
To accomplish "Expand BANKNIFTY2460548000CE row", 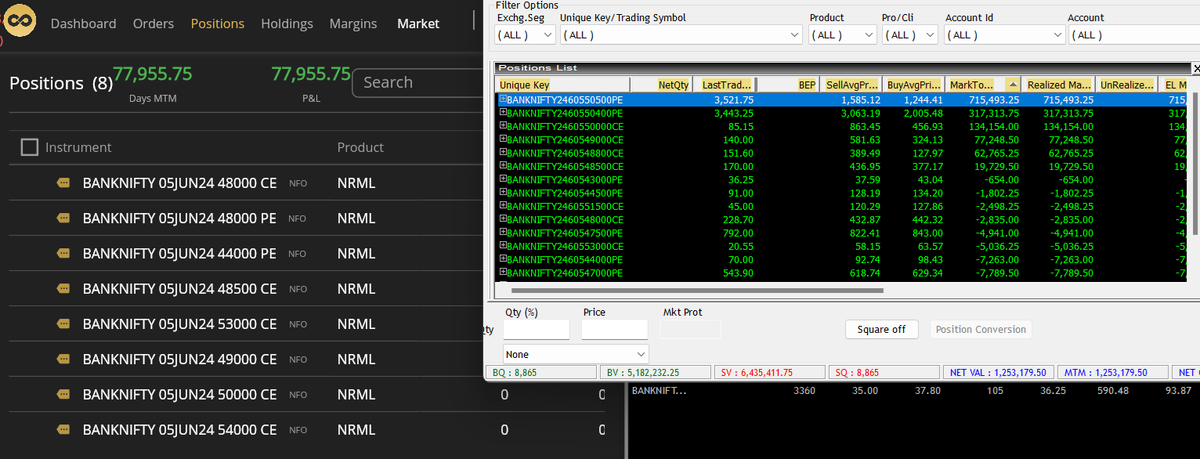I will point(502,219).
